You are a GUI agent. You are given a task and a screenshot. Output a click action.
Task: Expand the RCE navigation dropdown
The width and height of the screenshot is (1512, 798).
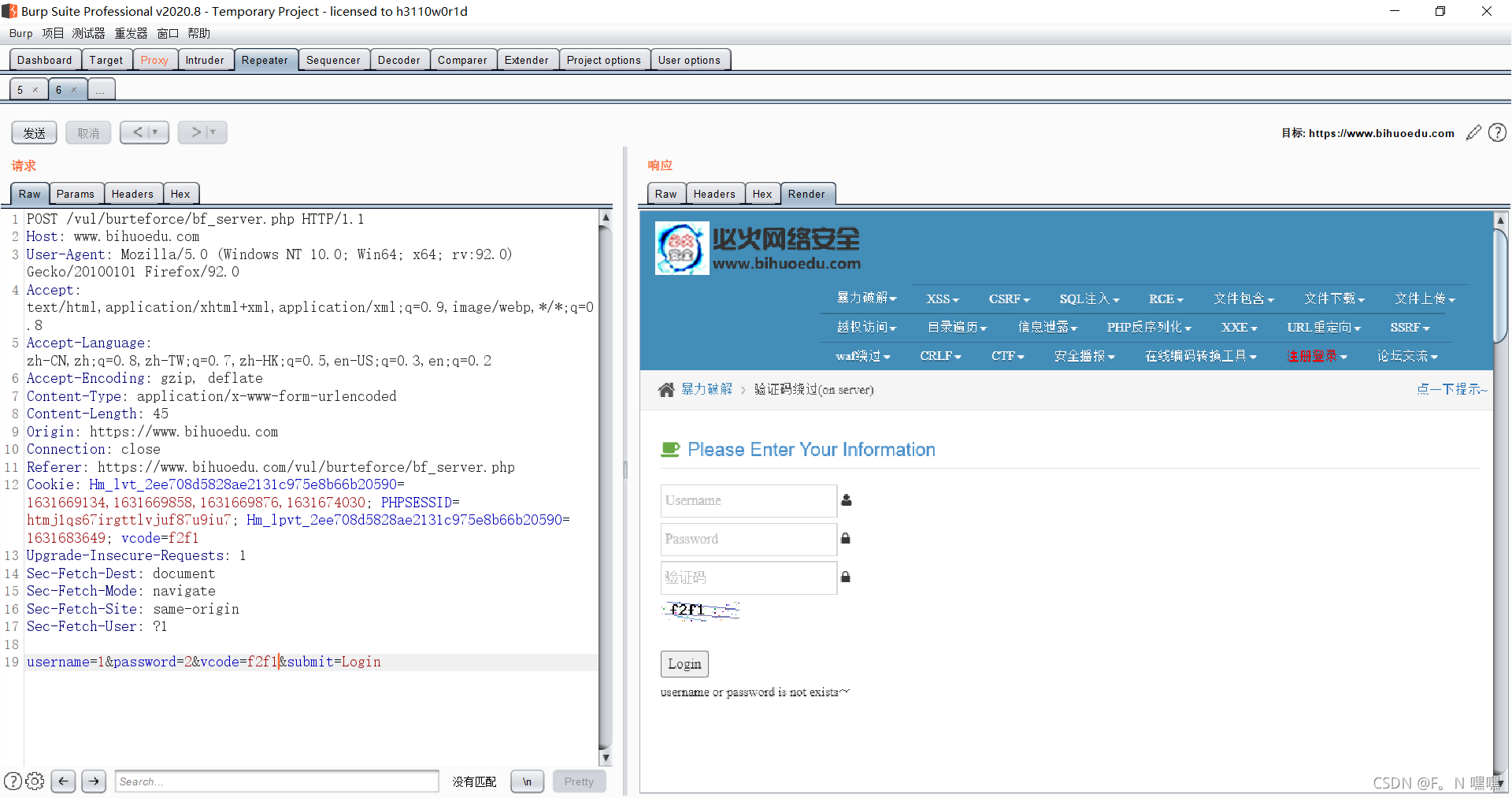coord(1166,299)
